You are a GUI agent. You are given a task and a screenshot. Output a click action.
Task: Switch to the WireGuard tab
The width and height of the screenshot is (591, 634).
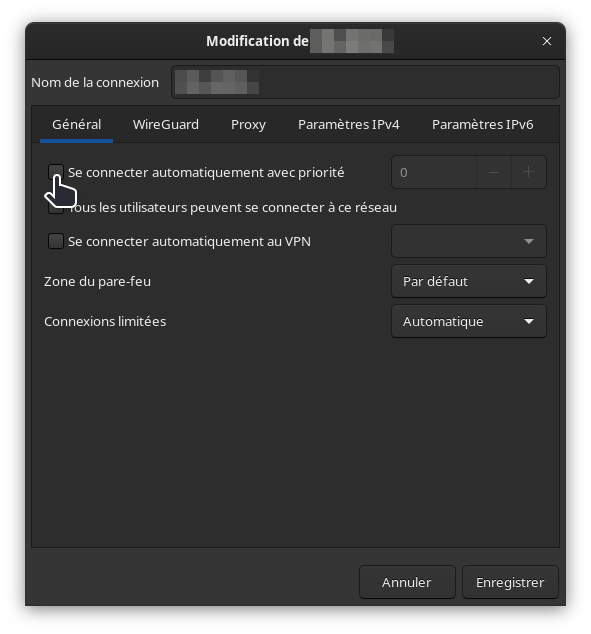tap(166, 125)
